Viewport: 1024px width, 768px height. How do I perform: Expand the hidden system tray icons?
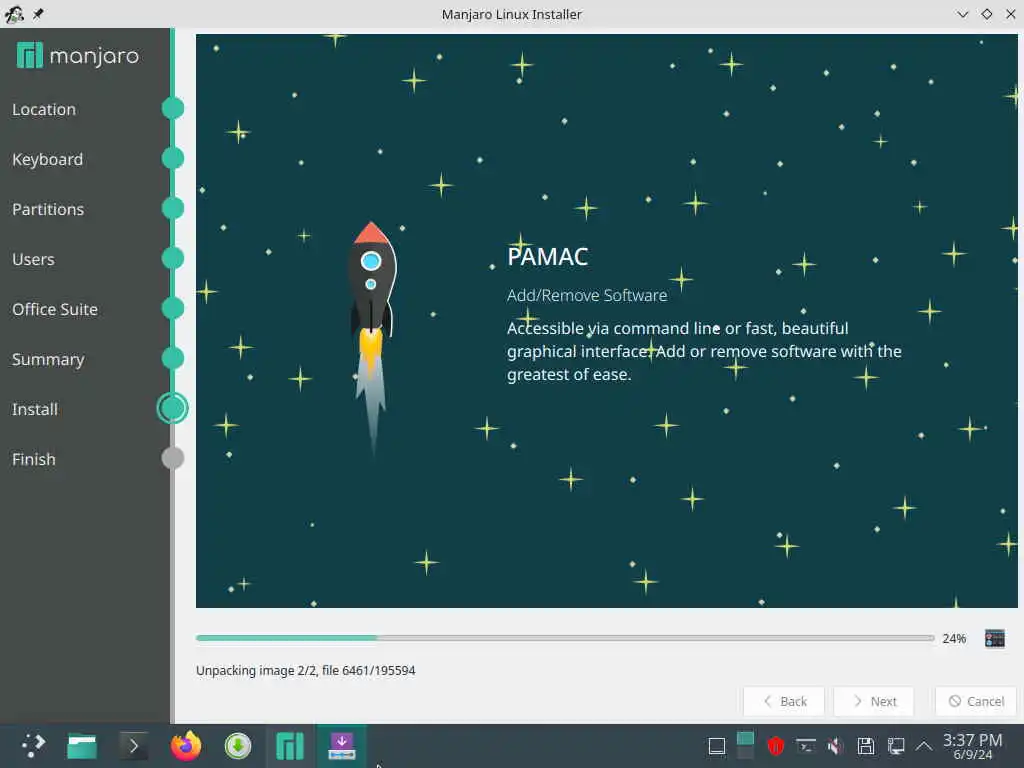924,745
